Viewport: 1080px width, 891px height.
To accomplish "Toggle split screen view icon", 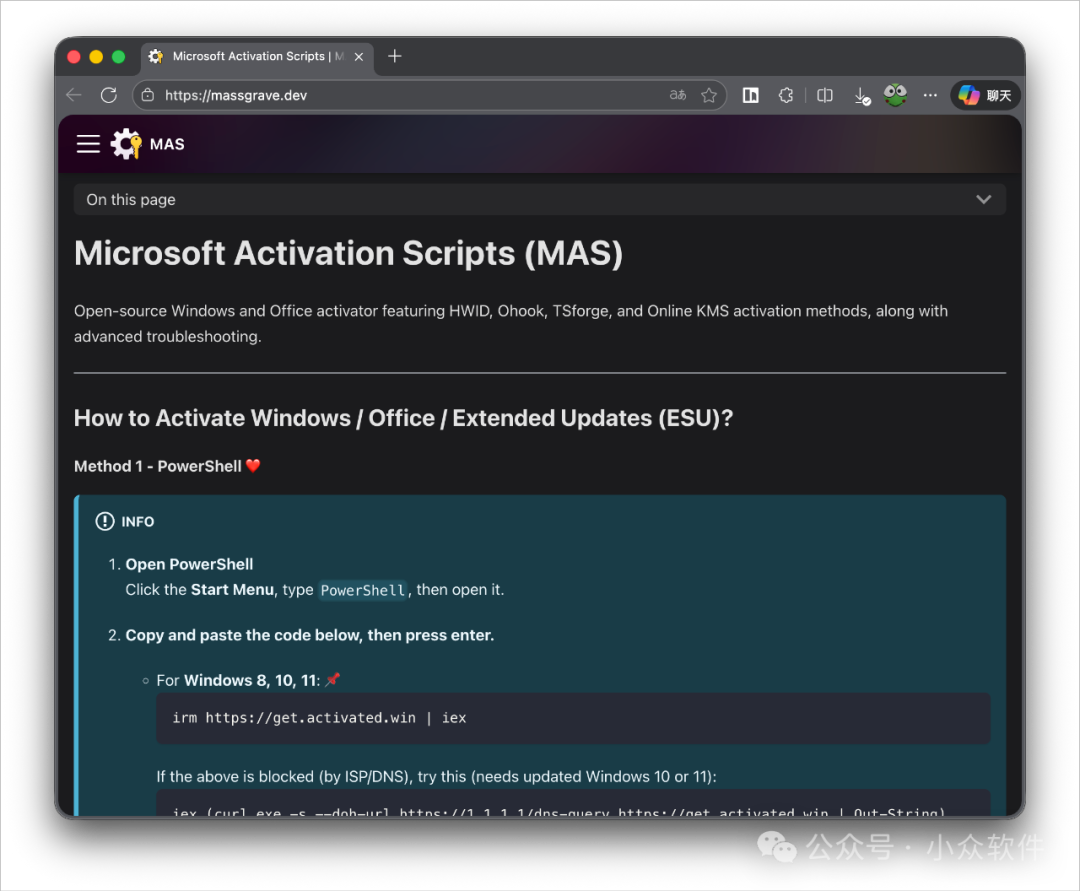I will 825,95.
